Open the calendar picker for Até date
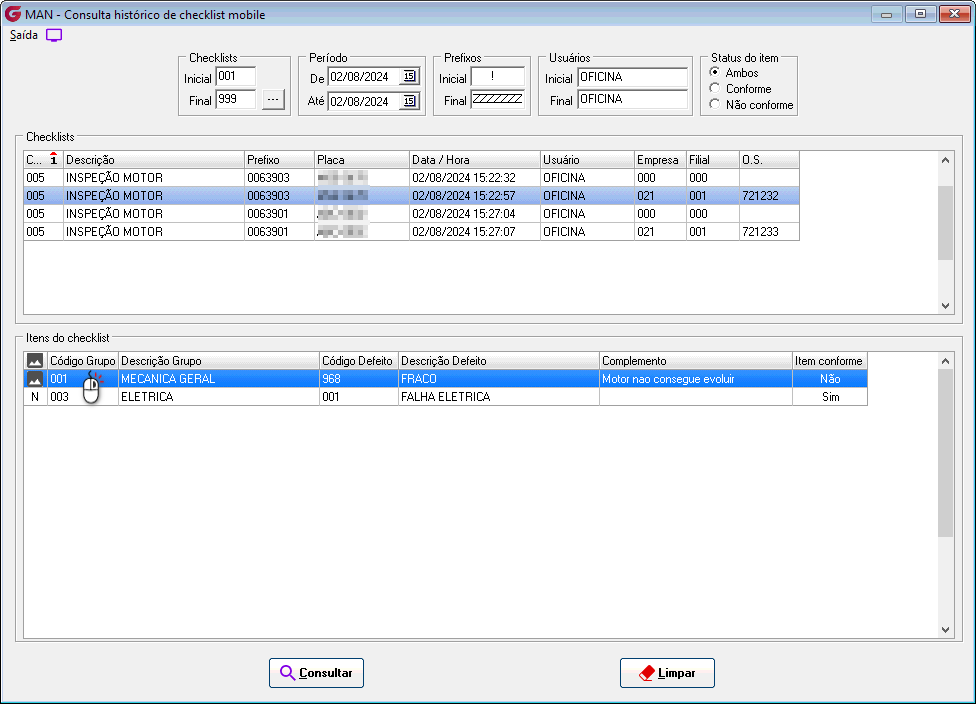Viewport: 976px width, 704px height. pyautogui.click(x=409, y=101)
